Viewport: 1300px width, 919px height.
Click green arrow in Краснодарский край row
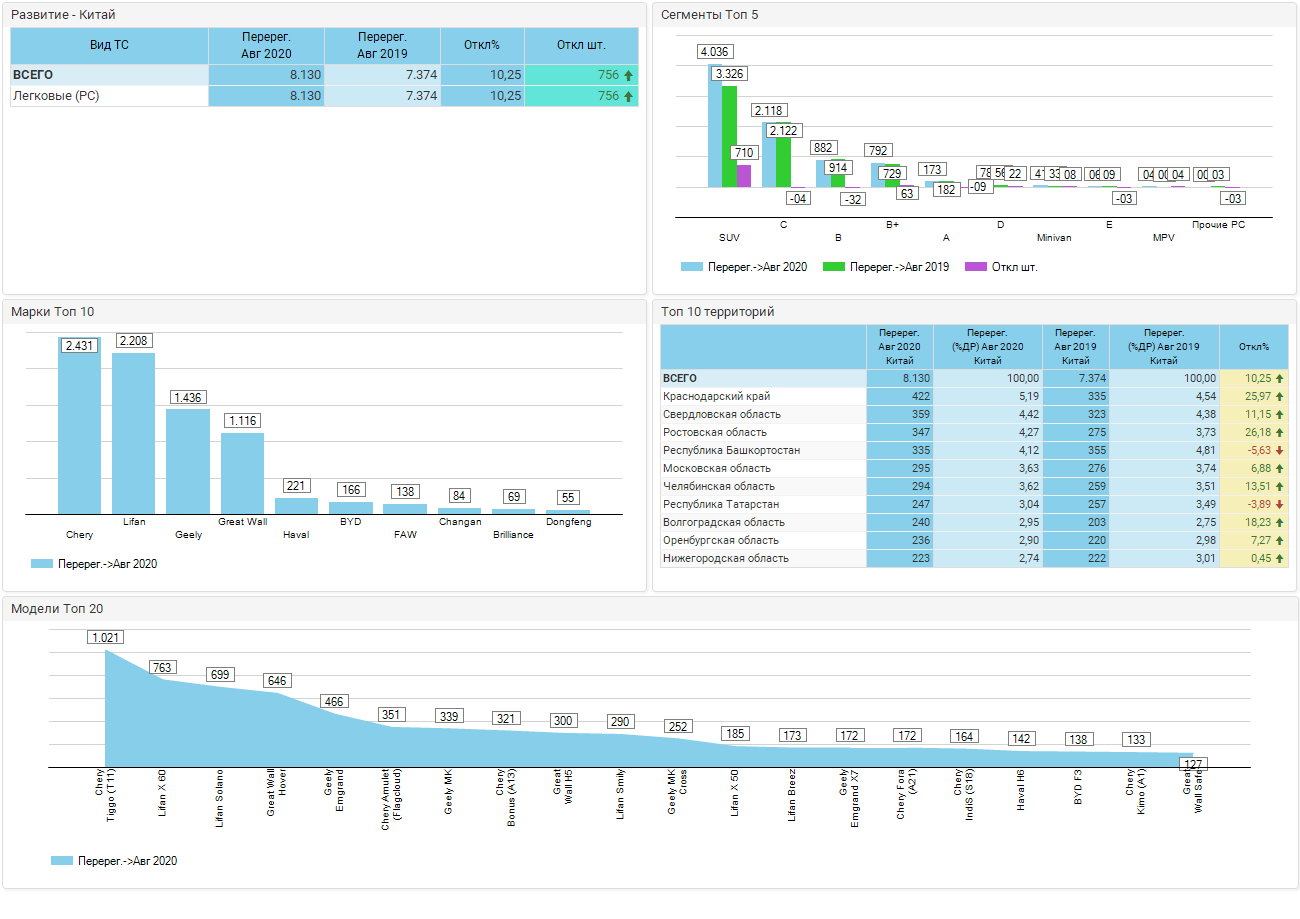[x=1280, y=397]
